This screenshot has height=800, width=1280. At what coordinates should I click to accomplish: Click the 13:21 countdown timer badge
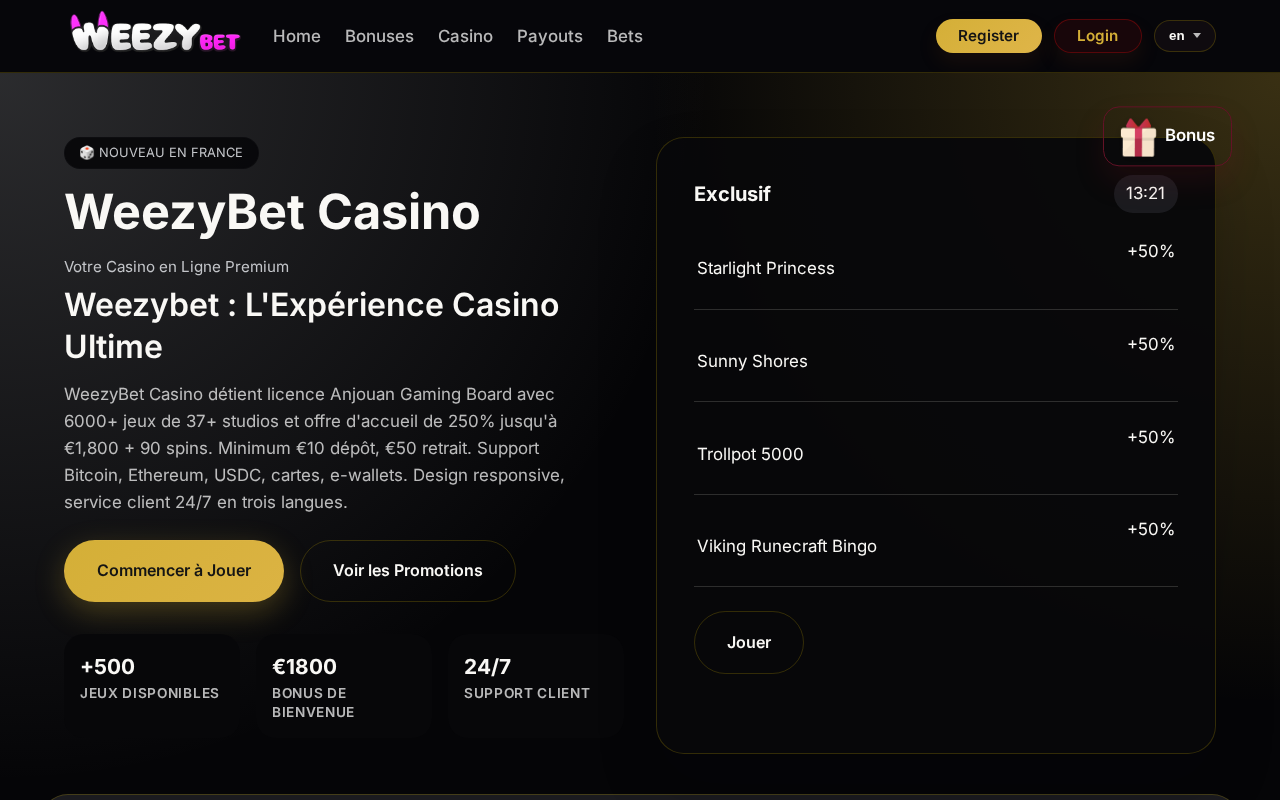(1146, 194)
